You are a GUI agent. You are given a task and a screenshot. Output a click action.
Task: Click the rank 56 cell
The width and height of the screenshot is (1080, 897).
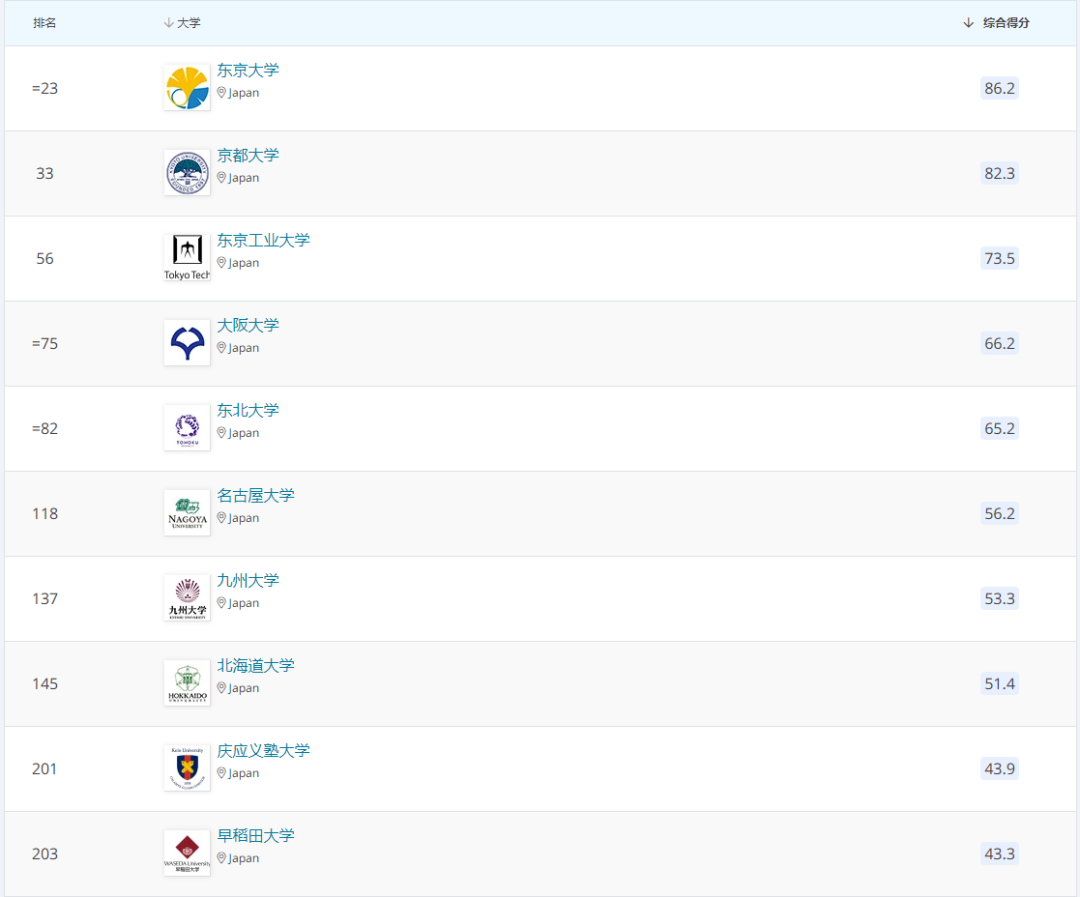tap(45, 258)
